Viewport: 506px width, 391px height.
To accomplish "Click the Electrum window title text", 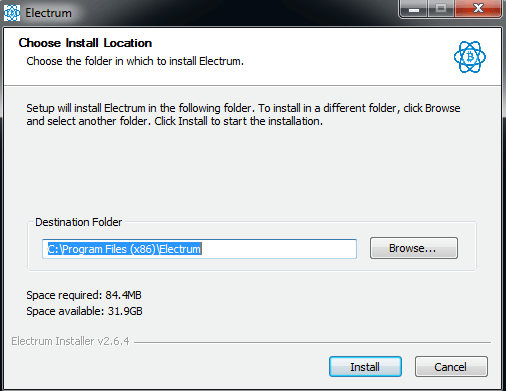I will [x=48, y=13].
